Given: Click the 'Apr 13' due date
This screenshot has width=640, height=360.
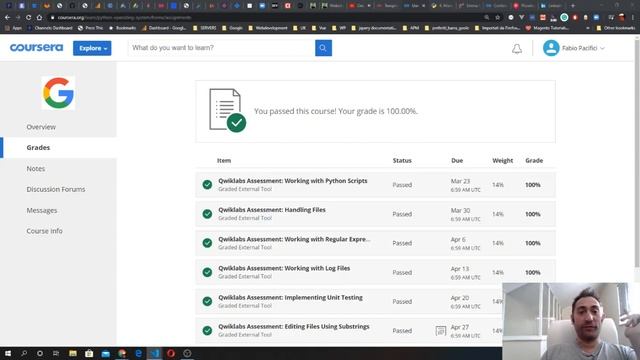Looking at the screenshot, I should [460, 269].
